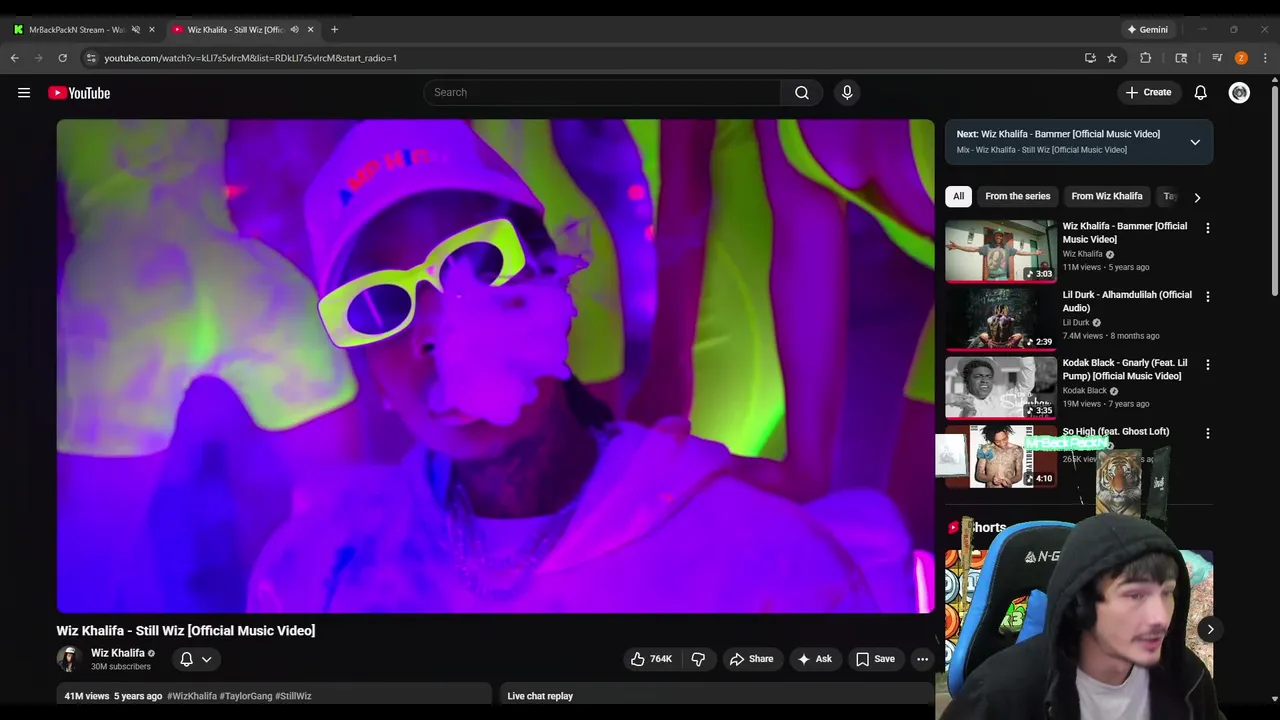The width and height of the screenshot is (1280, 720).
Task: Select From the series filter chip
Action: point(1017,196)
